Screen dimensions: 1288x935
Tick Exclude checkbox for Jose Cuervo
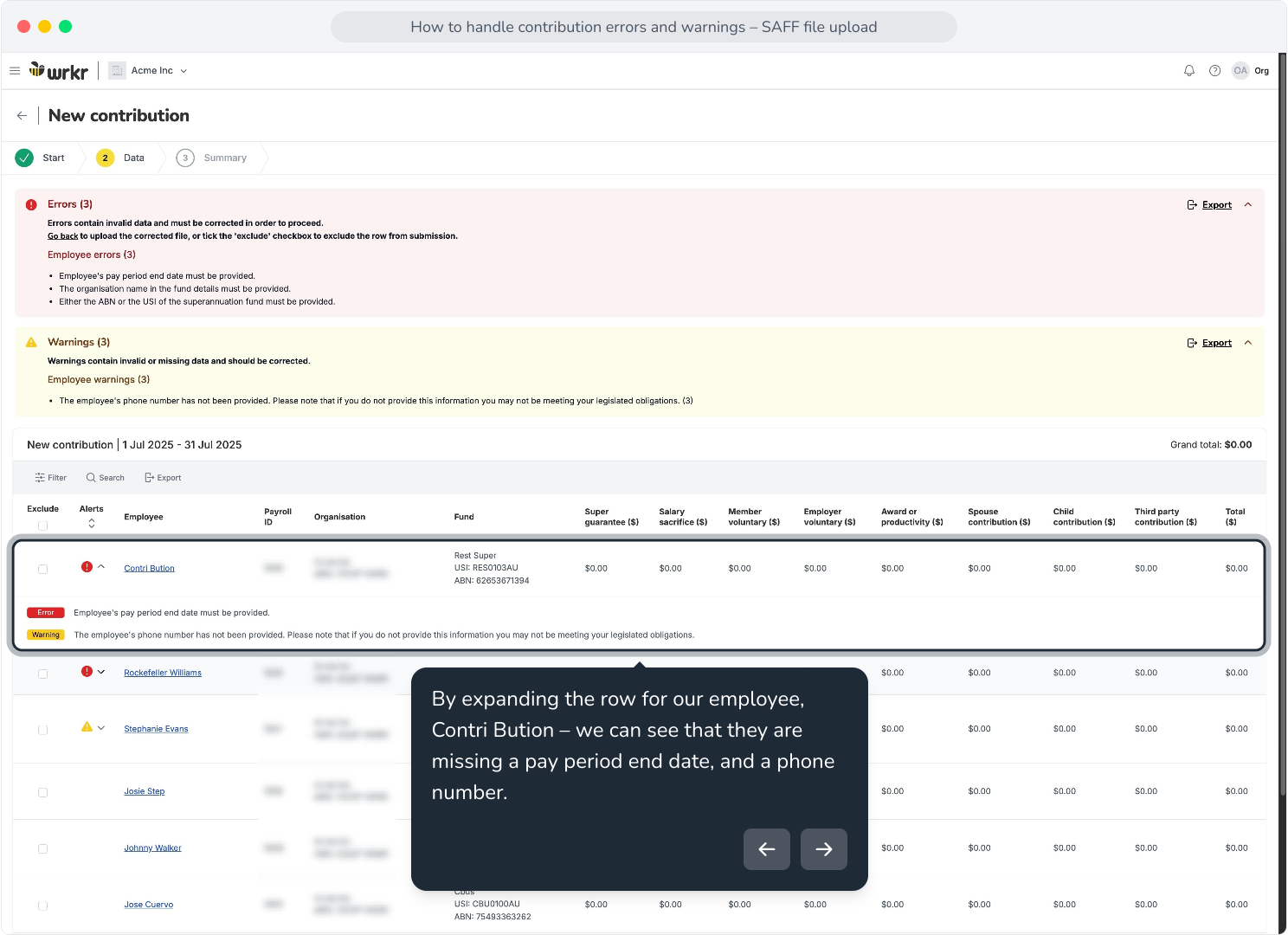(42, 906)
